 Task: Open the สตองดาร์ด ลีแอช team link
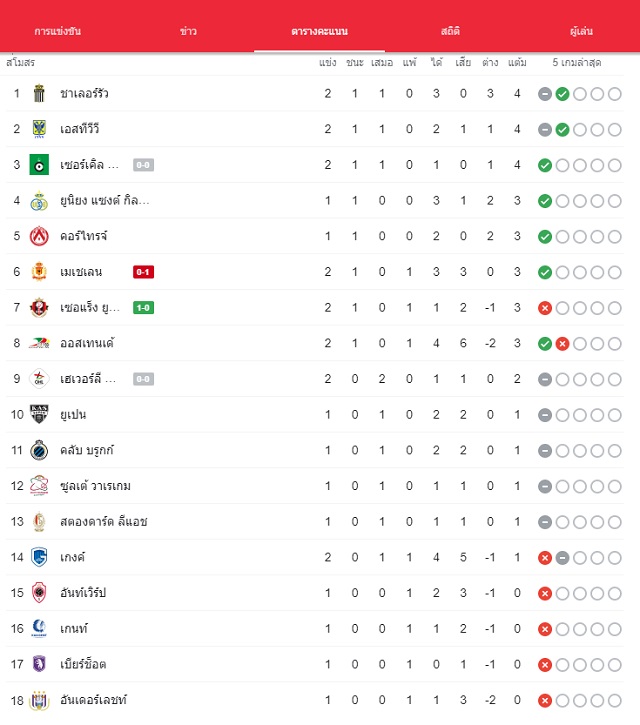104,522
